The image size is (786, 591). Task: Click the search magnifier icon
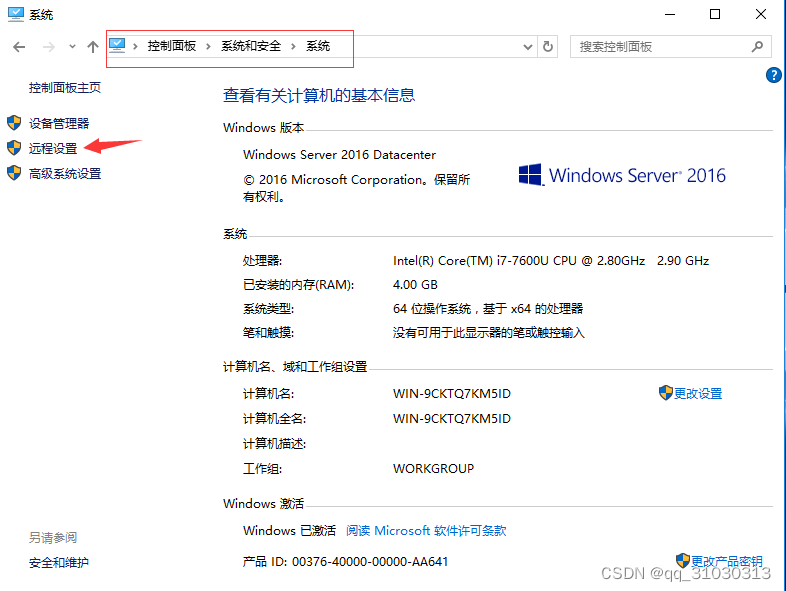click(x=757, y=47)
